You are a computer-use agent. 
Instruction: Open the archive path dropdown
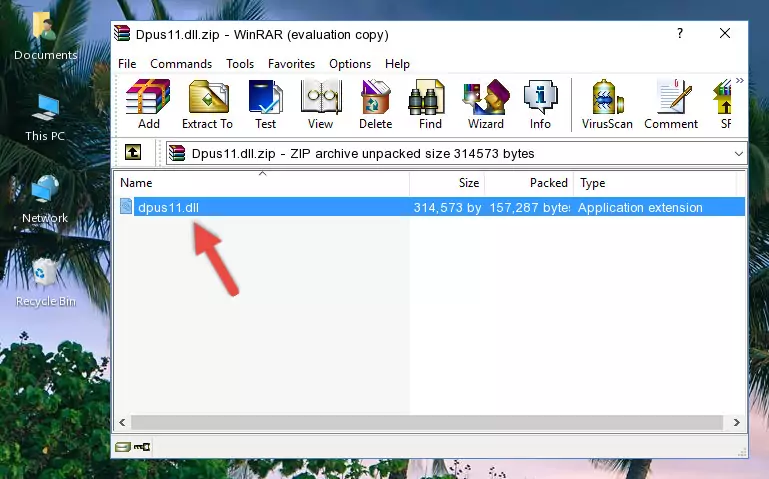pyautogui.click(x=738, y=154)
